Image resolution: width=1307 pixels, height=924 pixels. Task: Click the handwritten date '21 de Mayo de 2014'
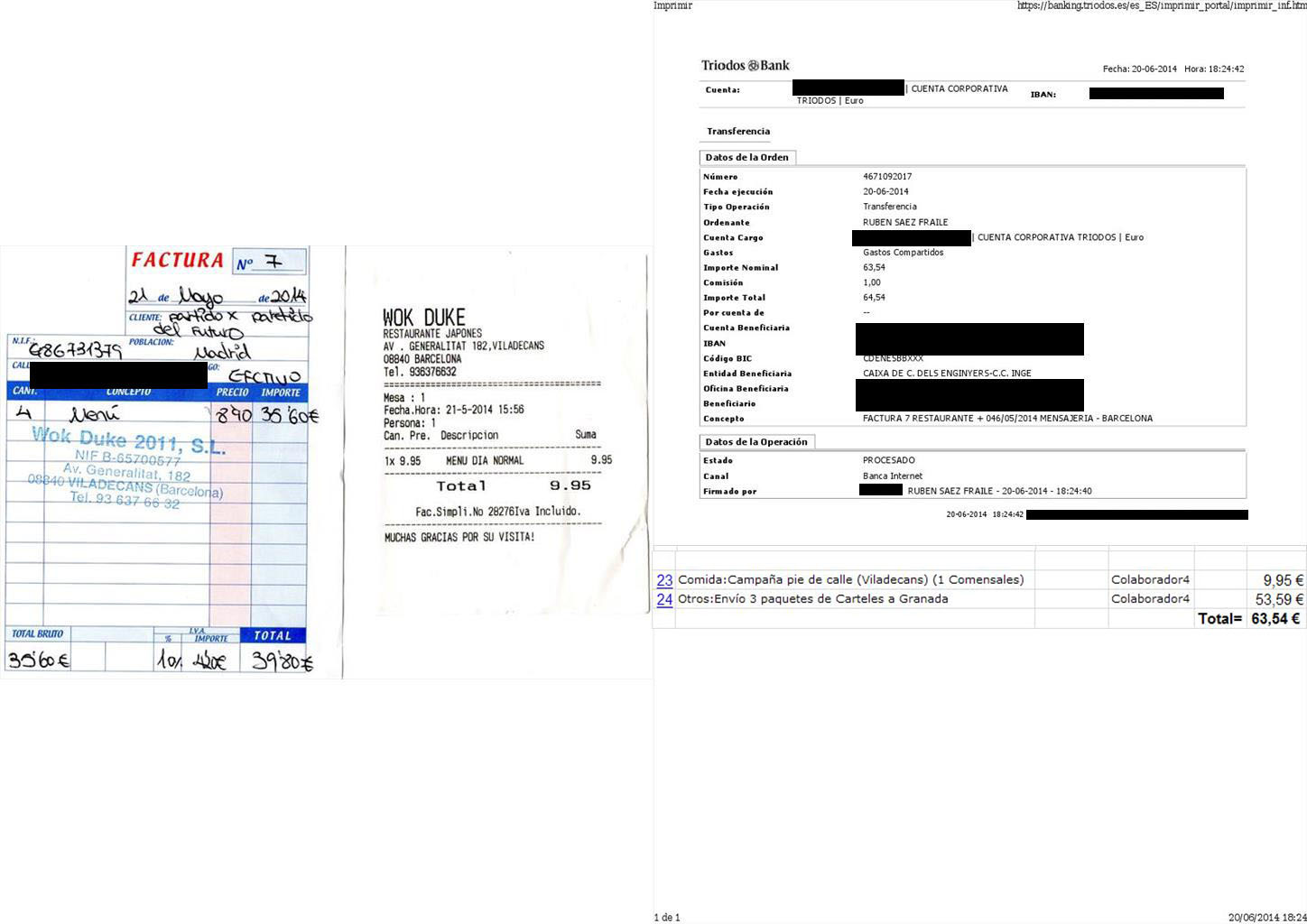coord(218,296)
